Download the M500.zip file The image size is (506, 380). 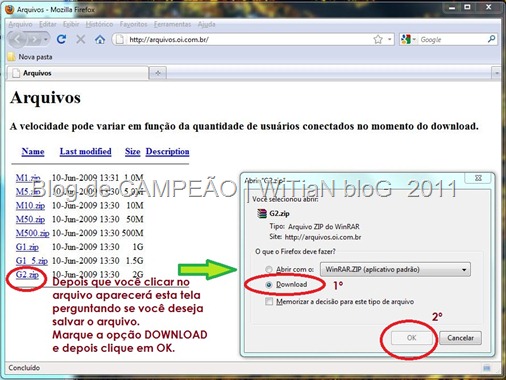click(x=32, y=233)
